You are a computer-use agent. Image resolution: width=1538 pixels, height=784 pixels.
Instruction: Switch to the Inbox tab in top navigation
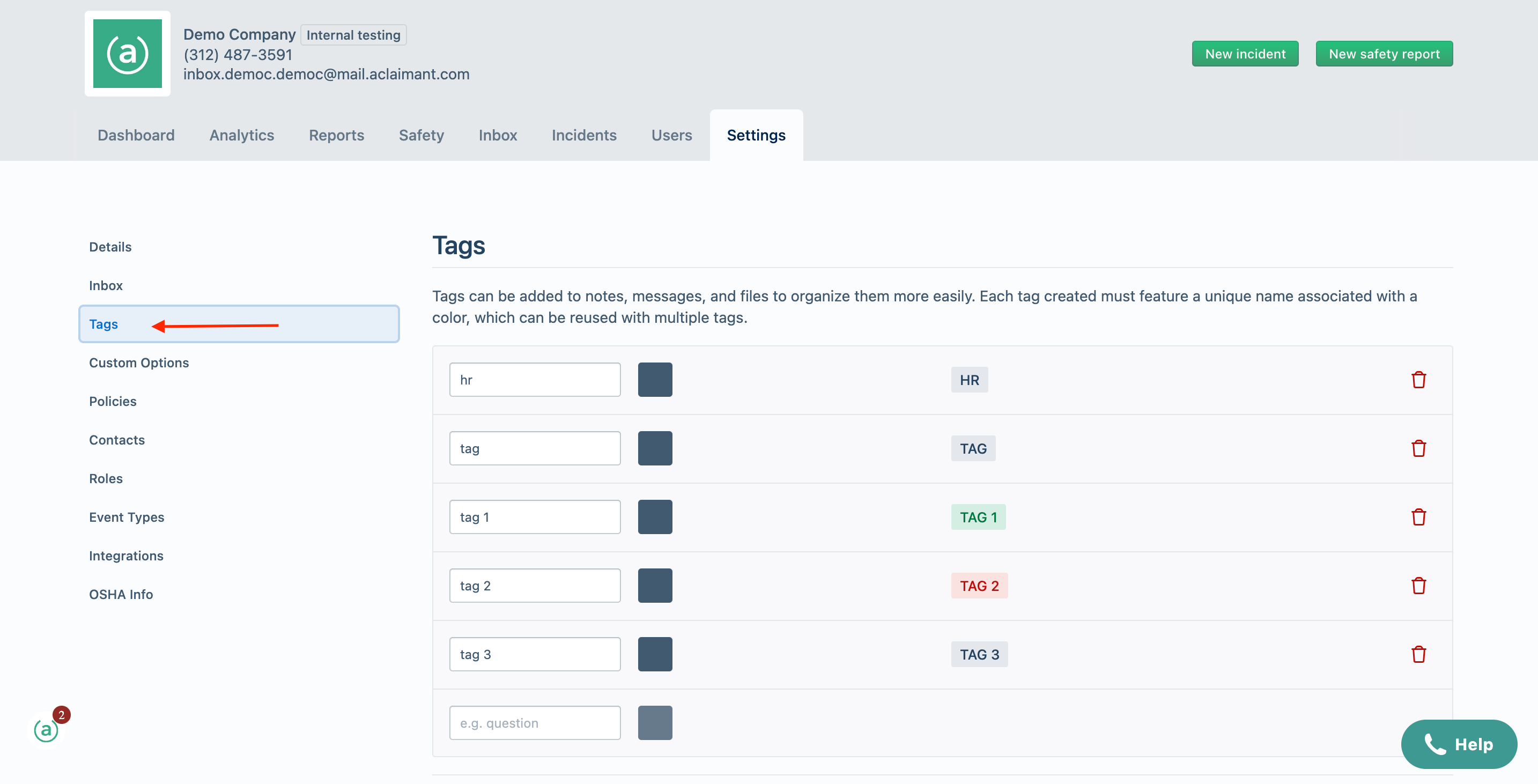[497, 135]
